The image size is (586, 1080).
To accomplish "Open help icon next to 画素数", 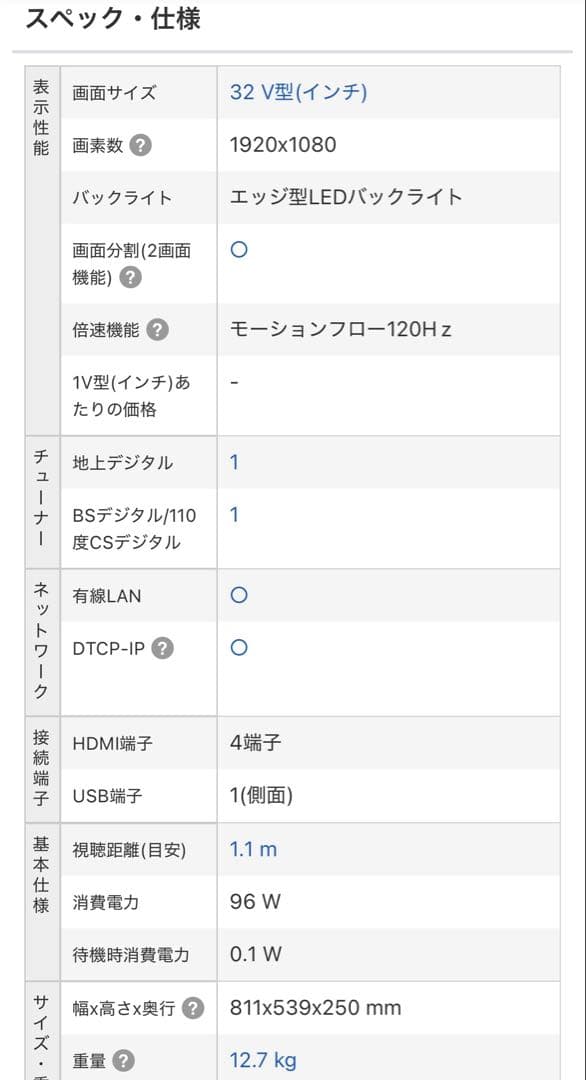I will [140, 145].
